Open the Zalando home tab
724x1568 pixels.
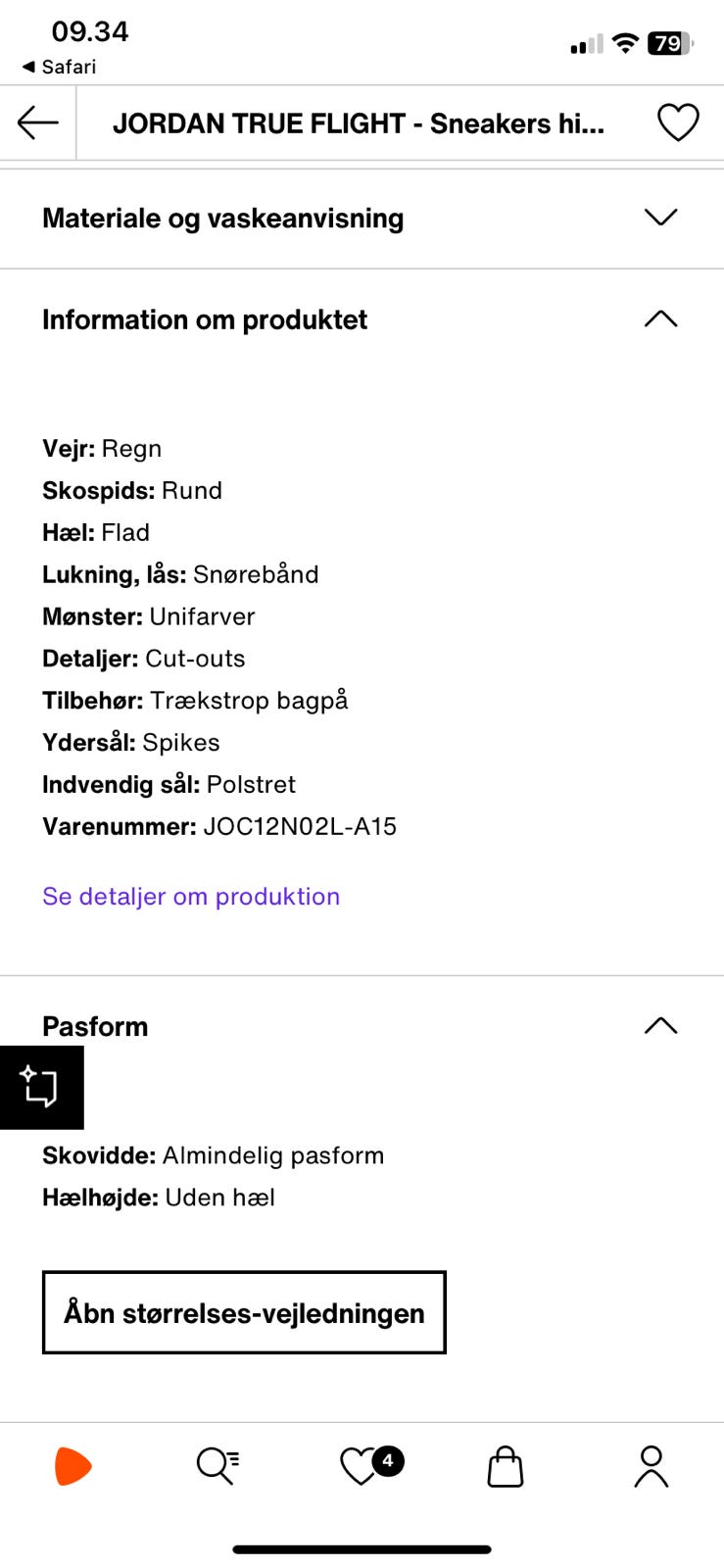tap(73, 1466)
